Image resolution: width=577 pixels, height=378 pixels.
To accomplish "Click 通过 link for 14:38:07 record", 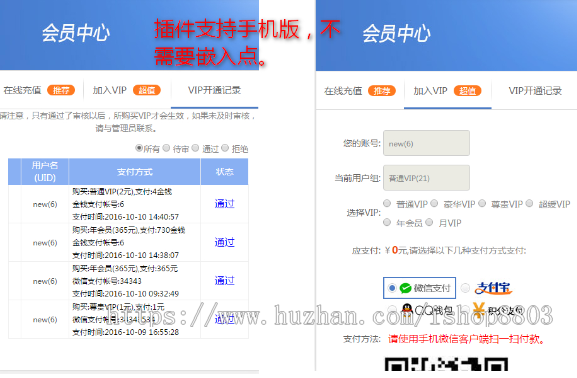I will [x=224, y=242].
